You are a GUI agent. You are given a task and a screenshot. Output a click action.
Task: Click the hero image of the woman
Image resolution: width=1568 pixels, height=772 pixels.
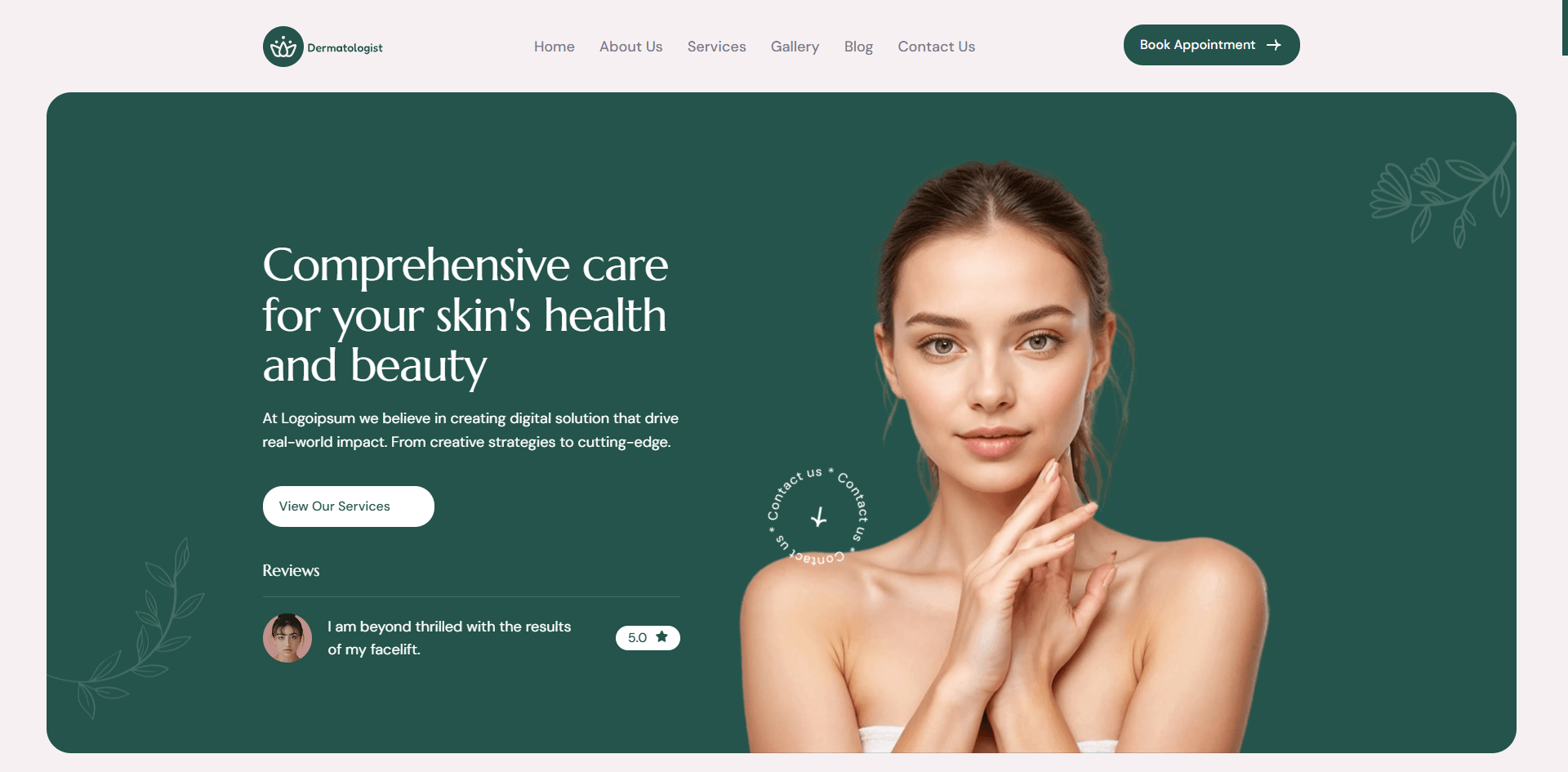[1004, 456]
